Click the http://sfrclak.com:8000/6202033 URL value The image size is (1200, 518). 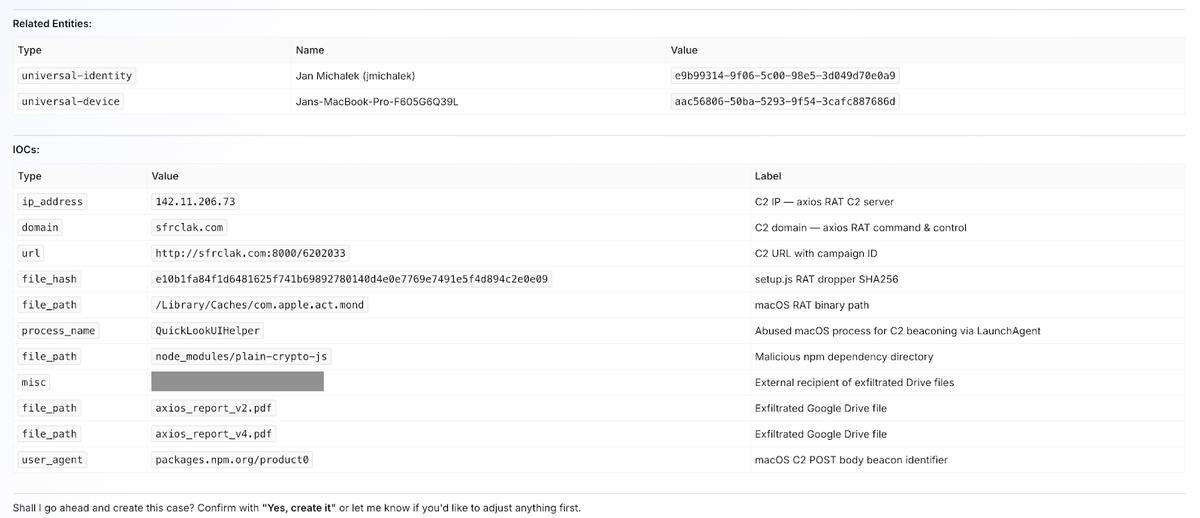coord(251,253)
